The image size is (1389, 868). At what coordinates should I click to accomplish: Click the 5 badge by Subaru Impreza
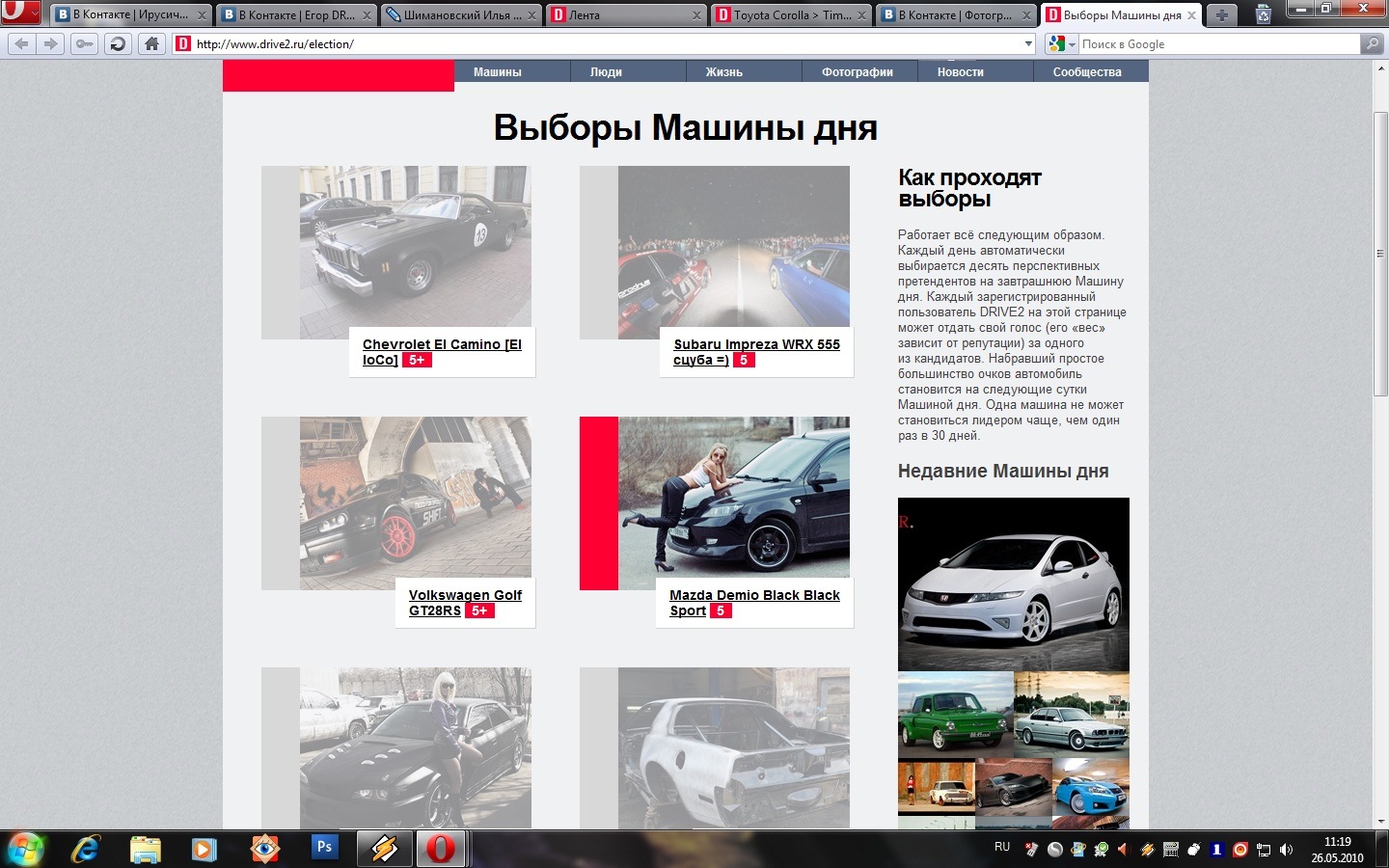pos(744,360)
